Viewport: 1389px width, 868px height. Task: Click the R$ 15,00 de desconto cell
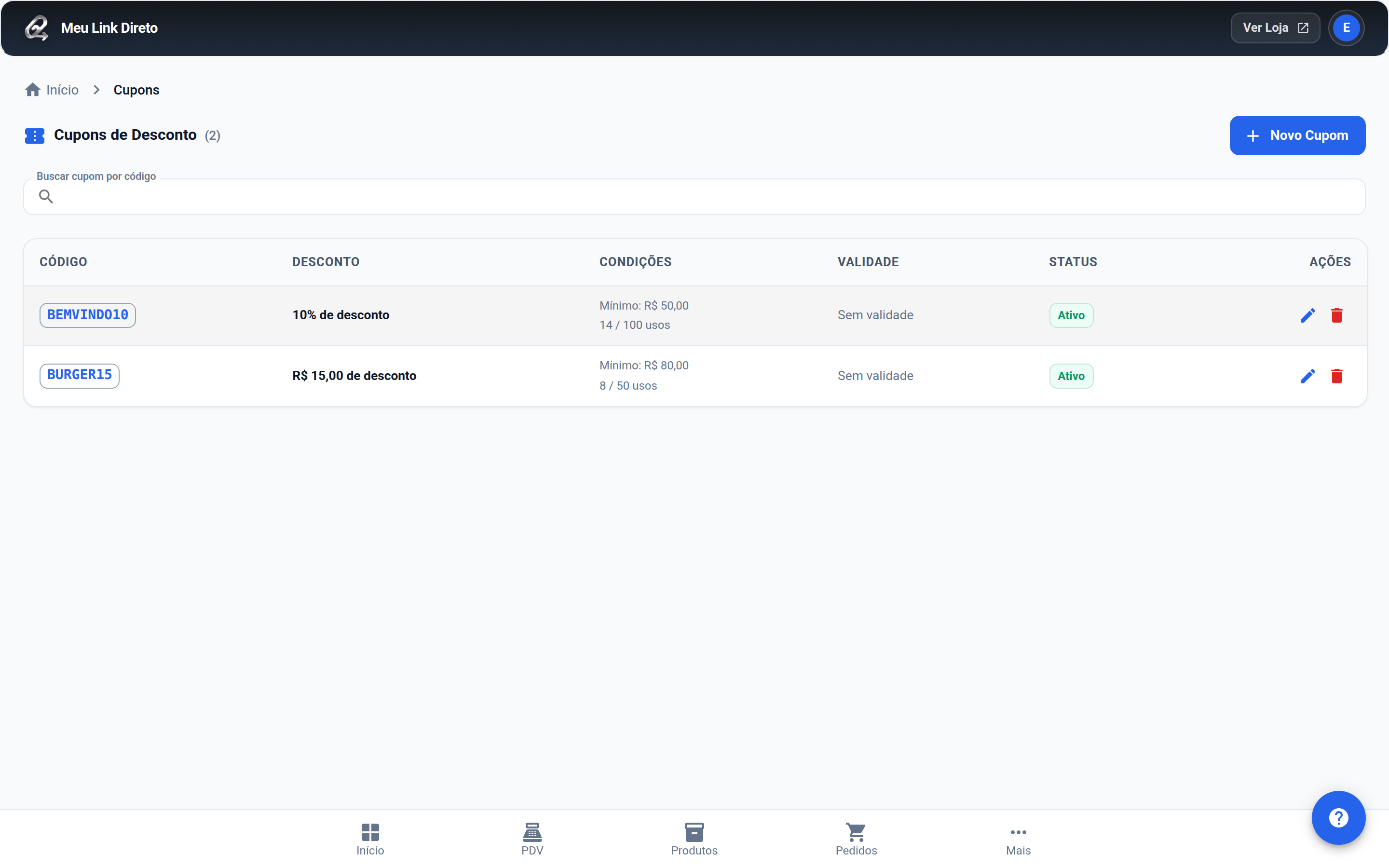[x=354, y=376]
